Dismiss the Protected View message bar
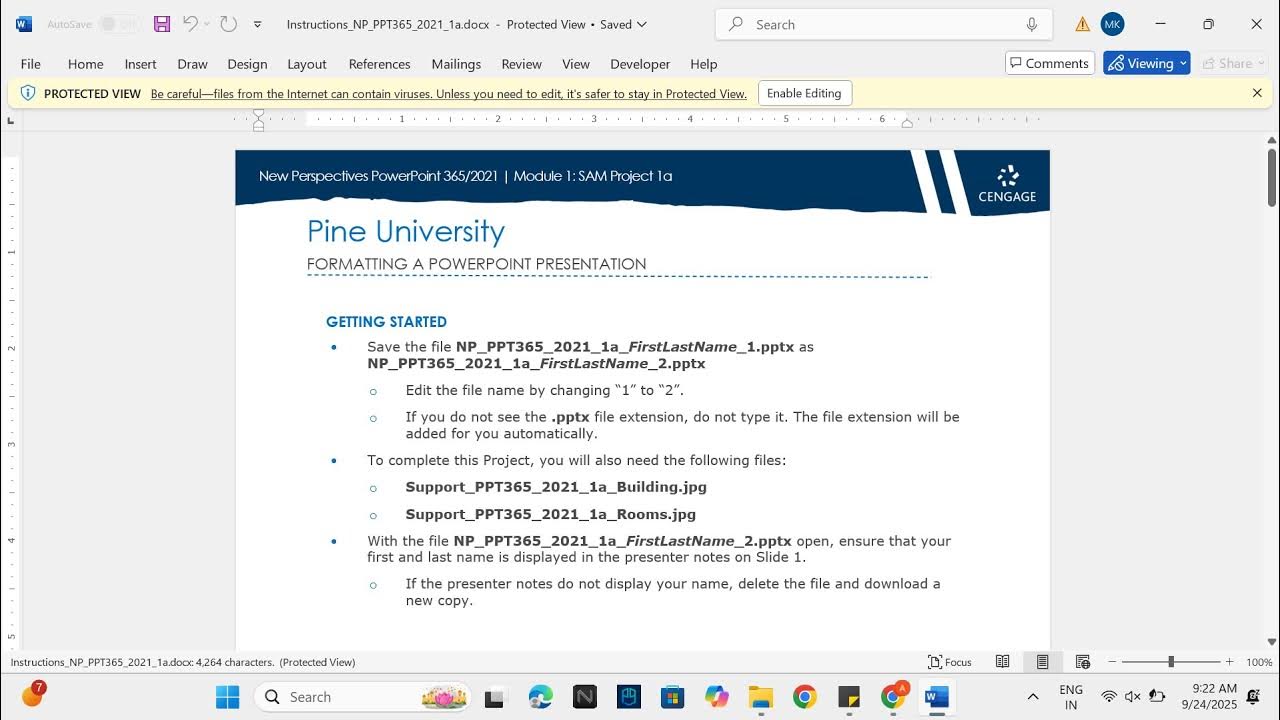This screenshot has width=1280, height=720. [1257, 93]
